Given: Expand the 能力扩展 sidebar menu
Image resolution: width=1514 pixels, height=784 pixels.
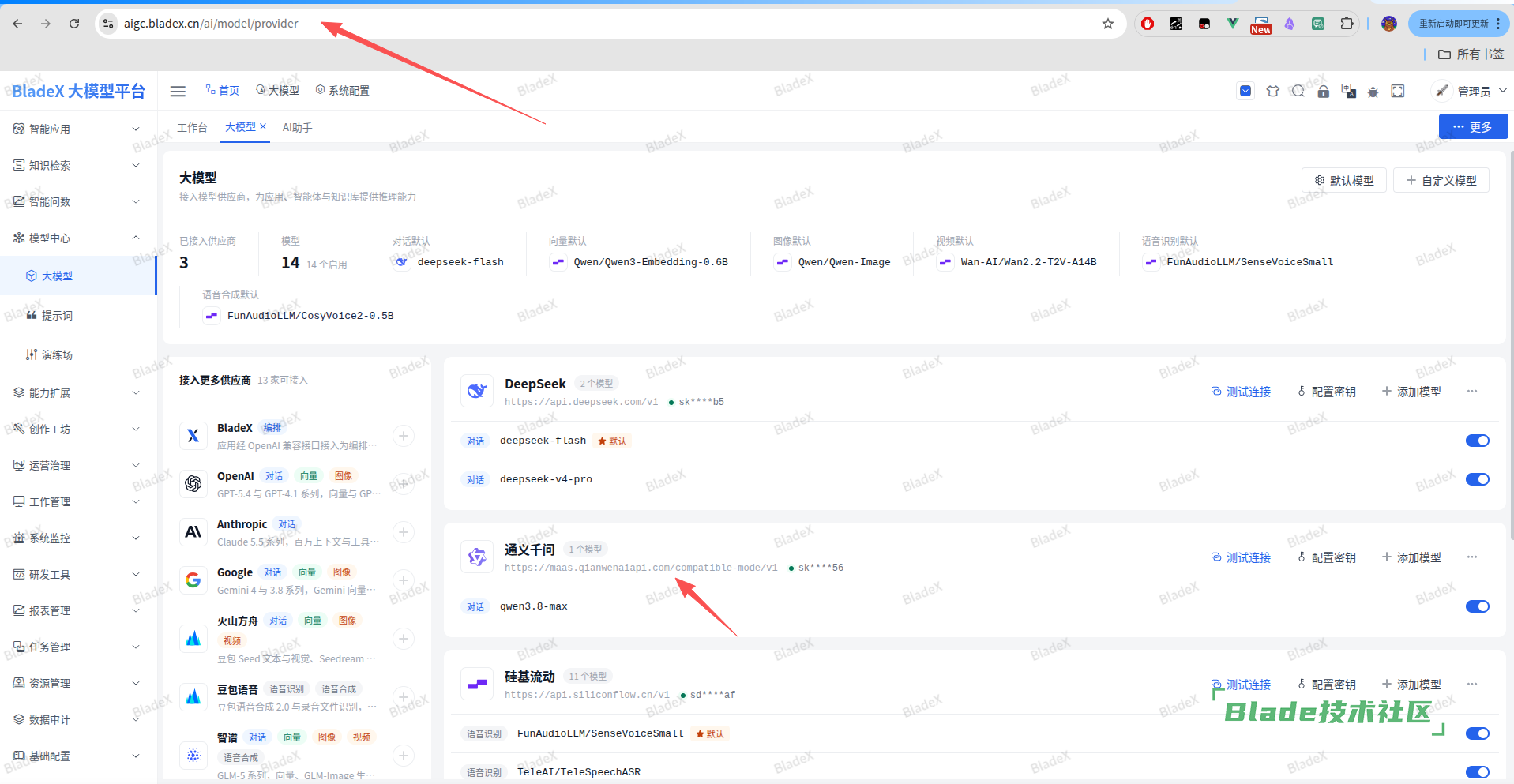Looking at the screenshot, I should click(78, 392).
